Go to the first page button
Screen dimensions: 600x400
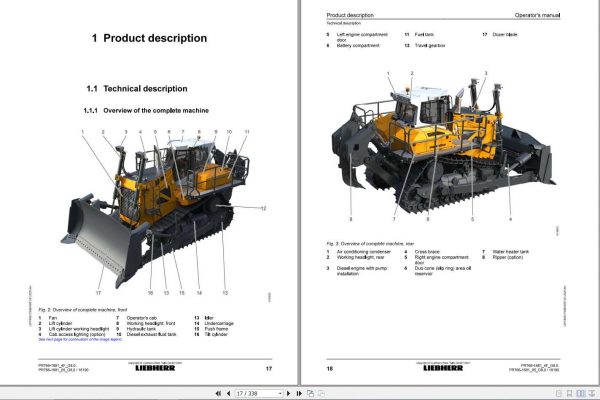coord(218,393)
